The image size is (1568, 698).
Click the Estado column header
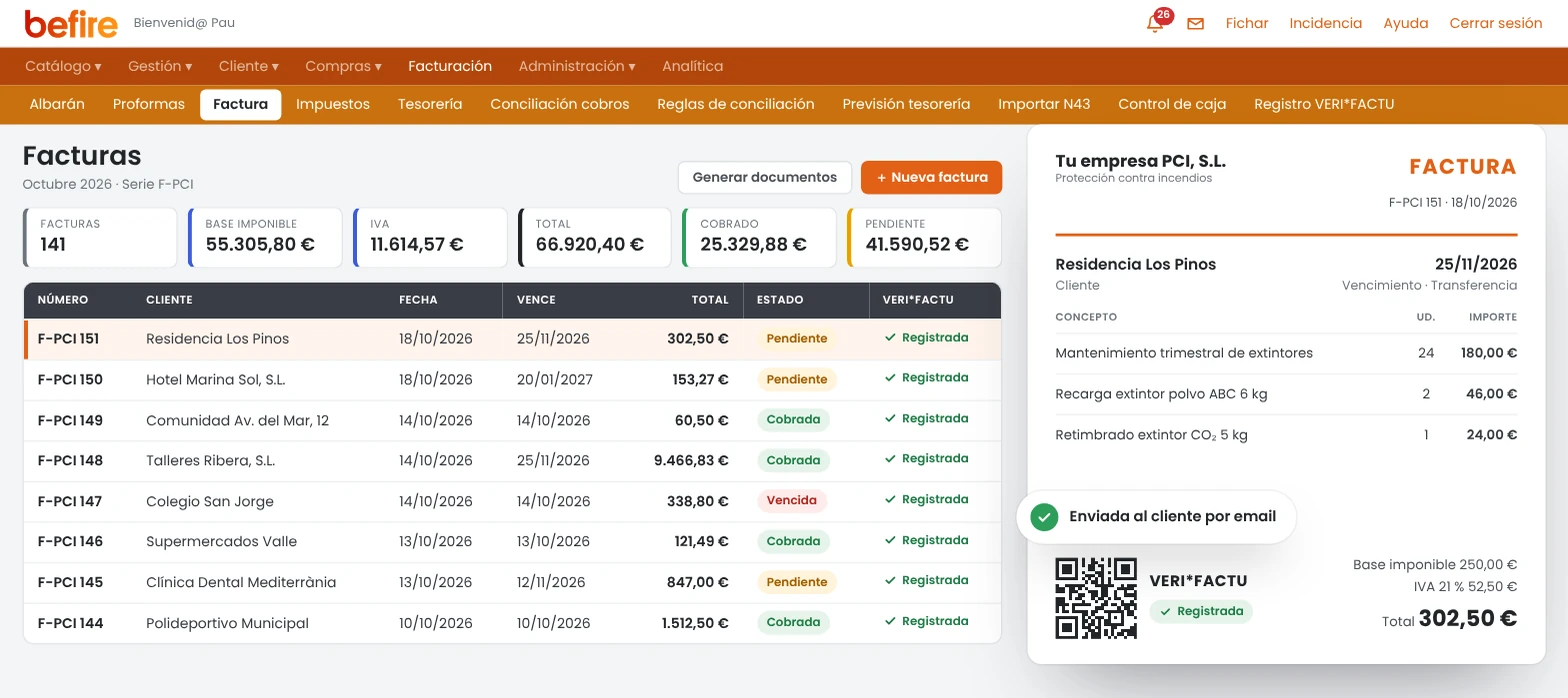click(x=780, y=300)
